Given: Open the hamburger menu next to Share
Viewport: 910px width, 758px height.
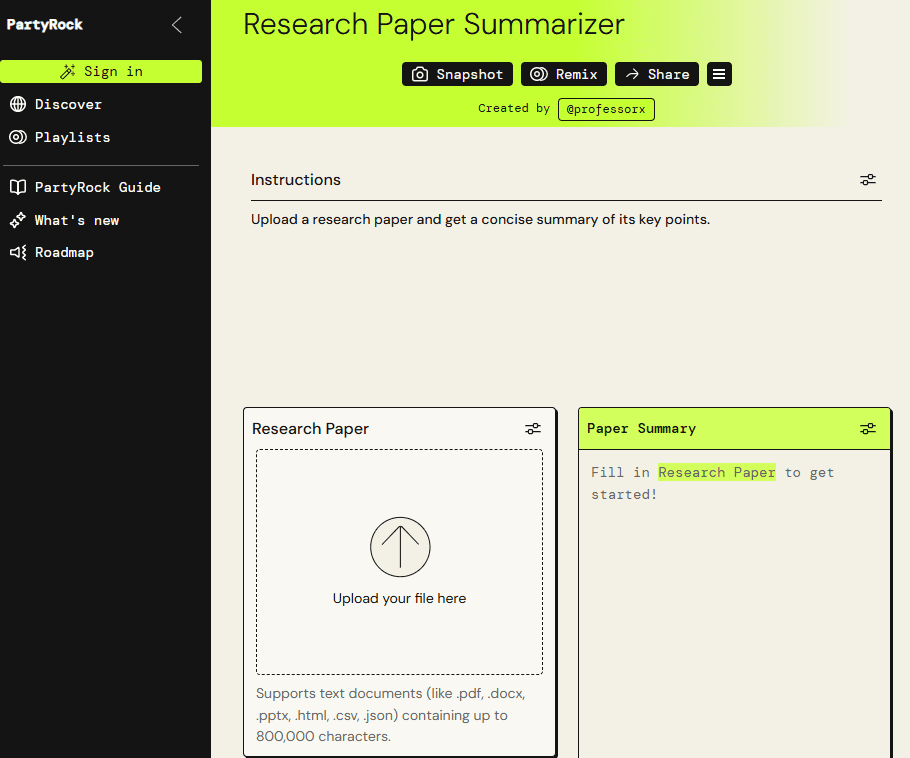Looking at the screenshot, I should (719, 73).
